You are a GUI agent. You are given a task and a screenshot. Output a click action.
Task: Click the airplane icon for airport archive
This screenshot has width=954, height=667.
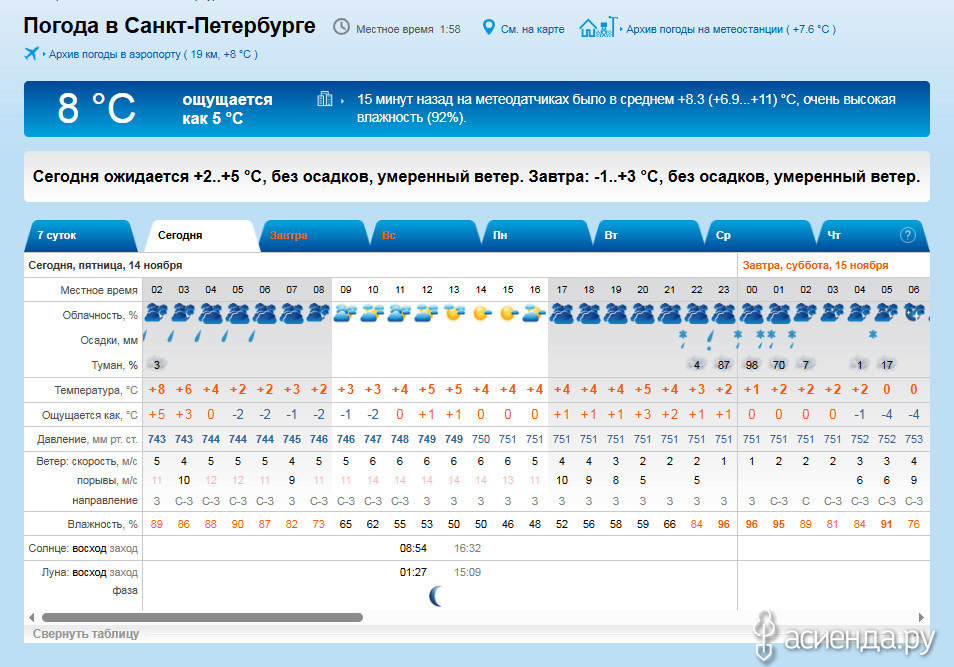[x=32, y=54]
